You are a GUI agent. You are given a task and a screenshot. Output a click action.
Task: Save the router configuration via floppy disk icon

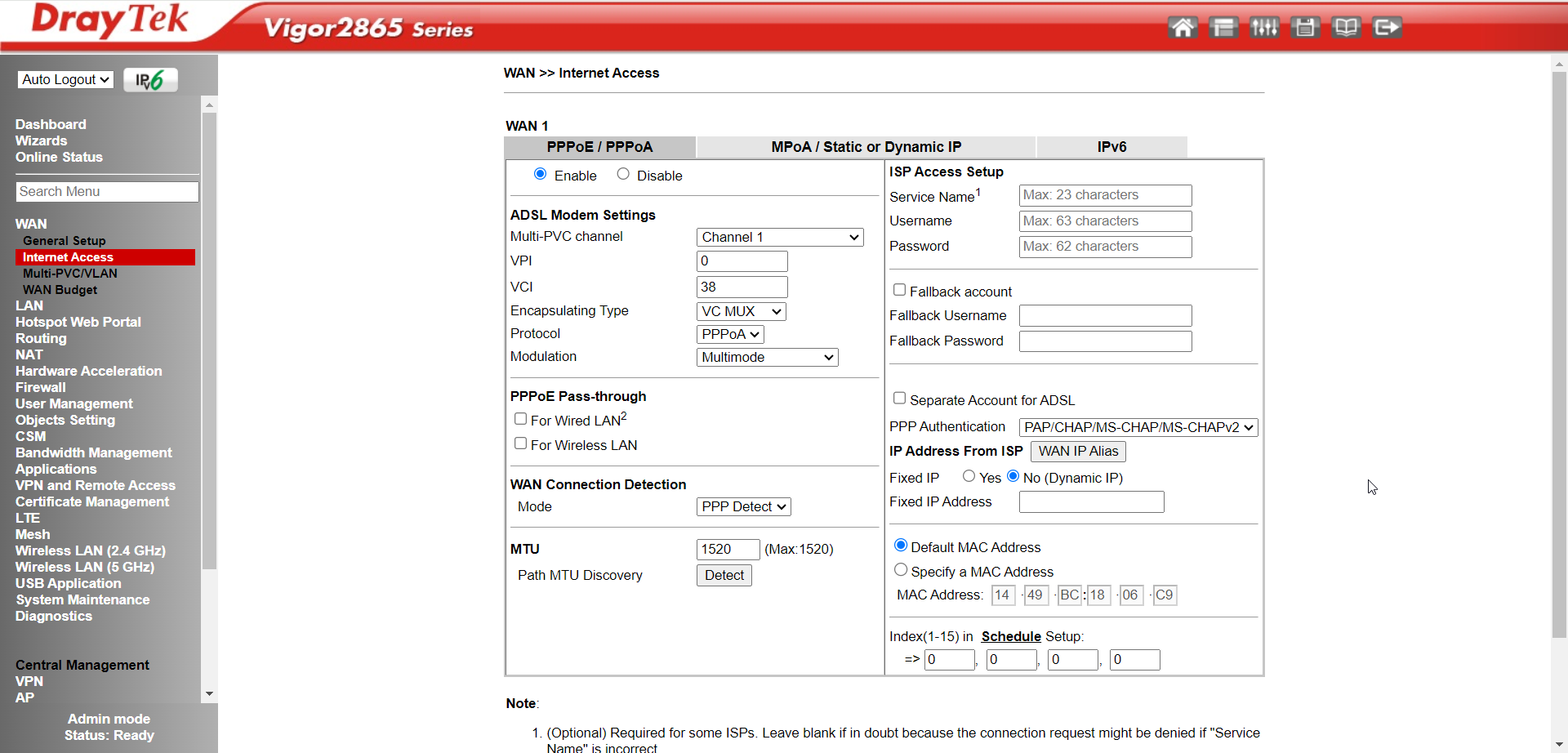pos(1305,27)
